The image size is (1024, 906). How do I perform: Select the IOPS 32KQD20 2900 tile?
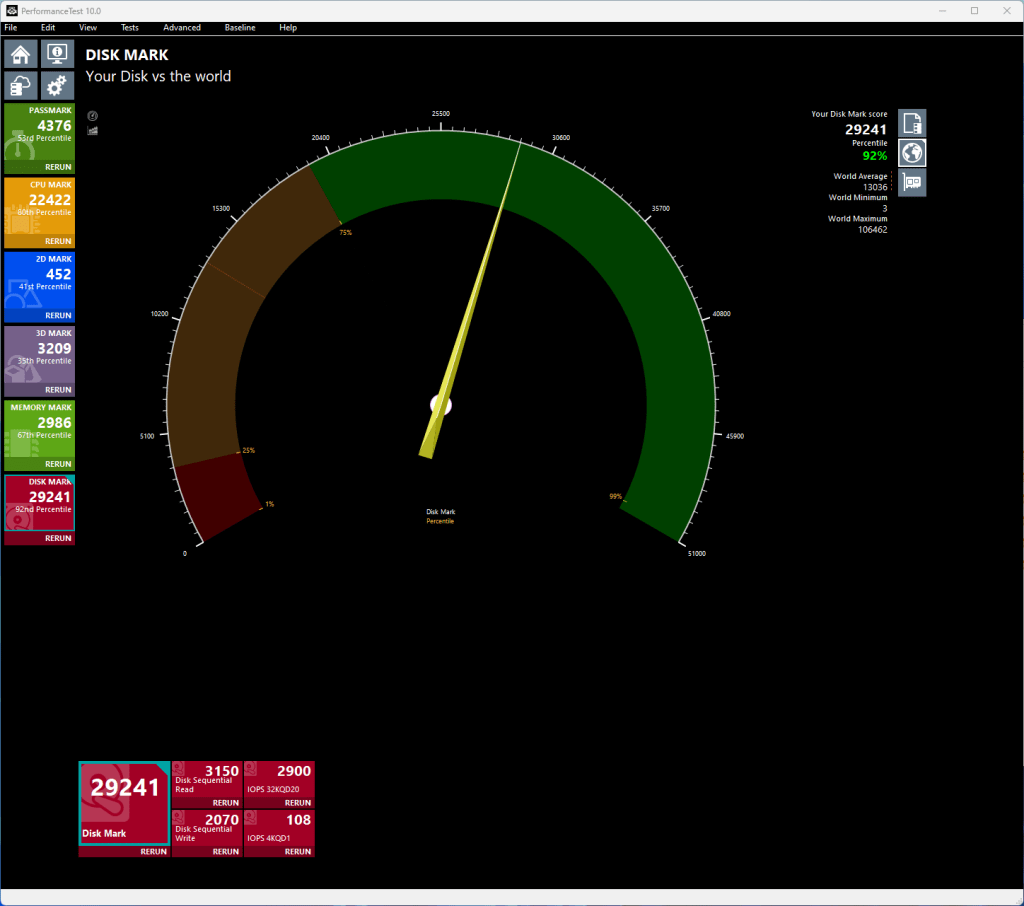point(279,779)
